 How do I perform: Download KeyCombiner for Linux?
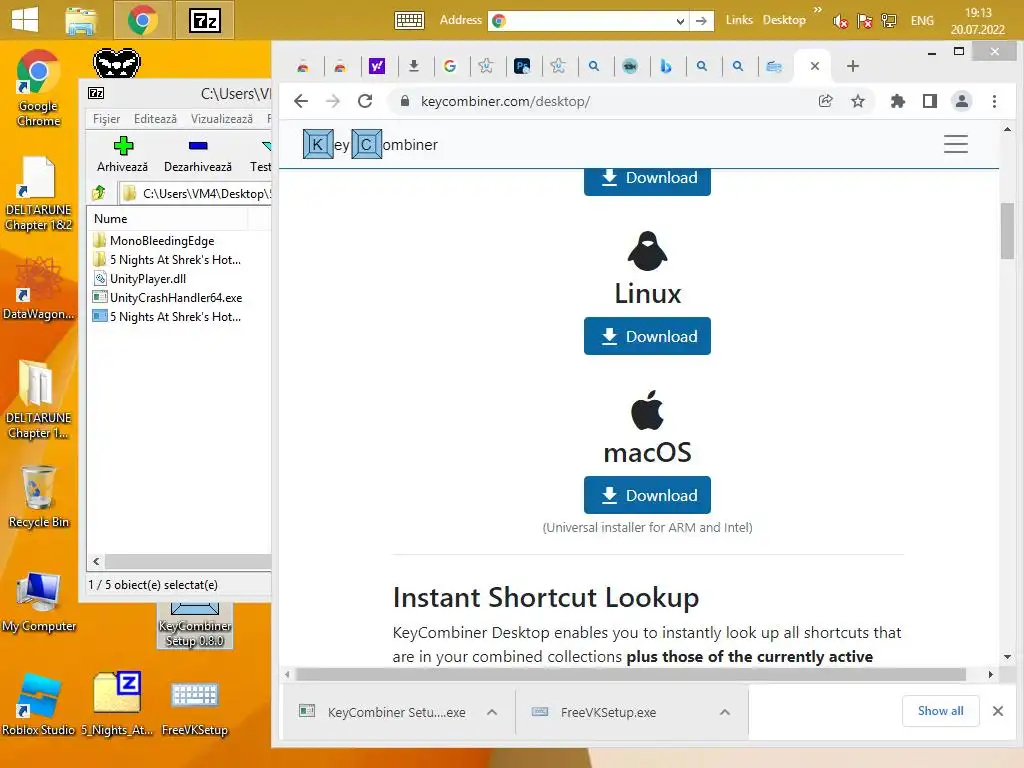point(647,336)
